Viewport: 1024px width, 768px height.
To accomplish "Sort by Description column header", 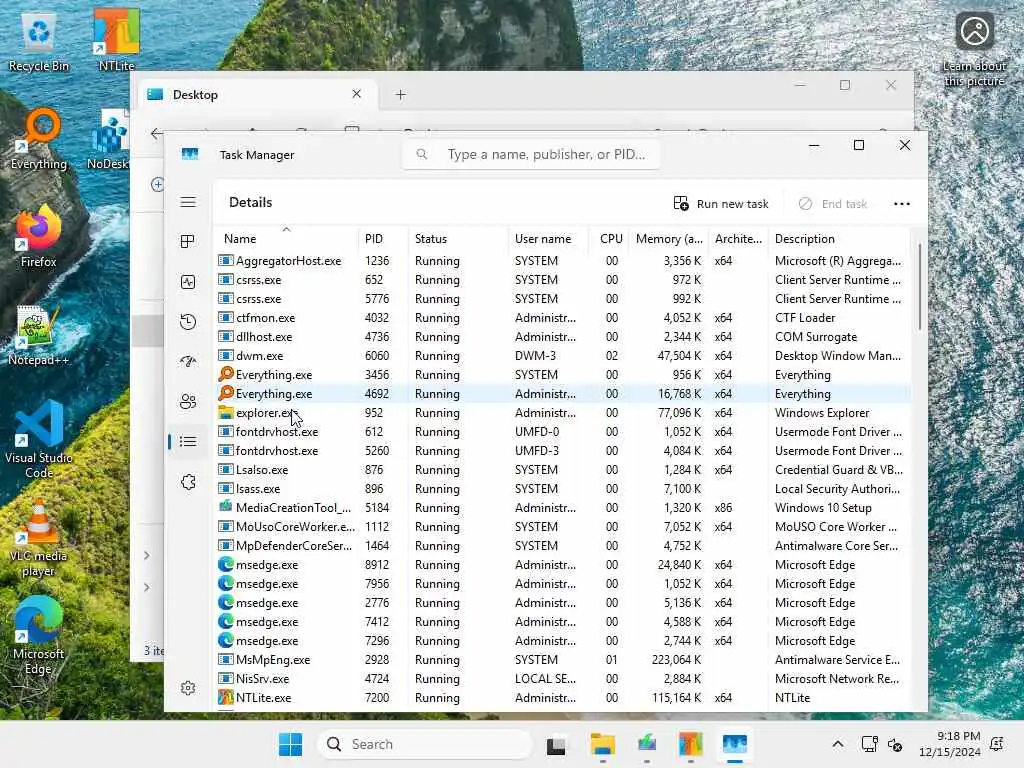I will coord(839,238).
